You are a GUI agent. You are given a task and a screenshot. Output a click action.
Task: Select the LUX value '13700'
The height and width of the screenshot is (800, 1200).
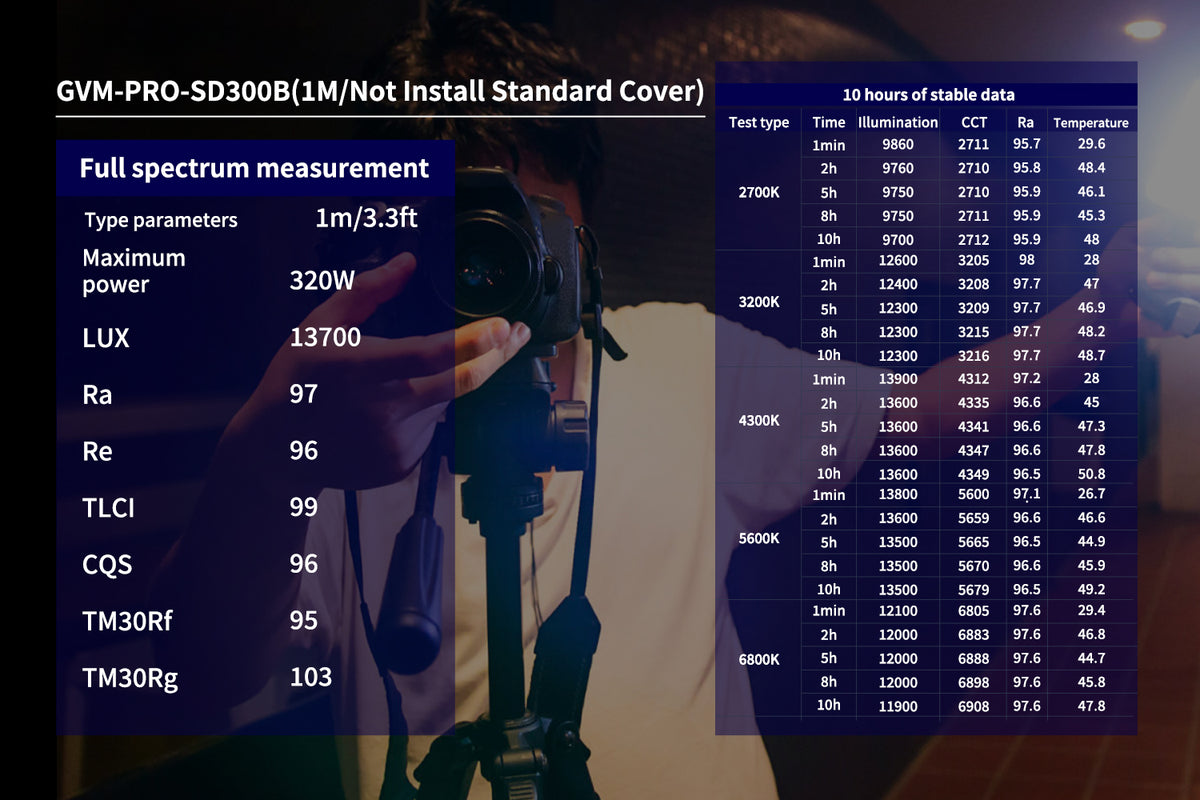325,338
